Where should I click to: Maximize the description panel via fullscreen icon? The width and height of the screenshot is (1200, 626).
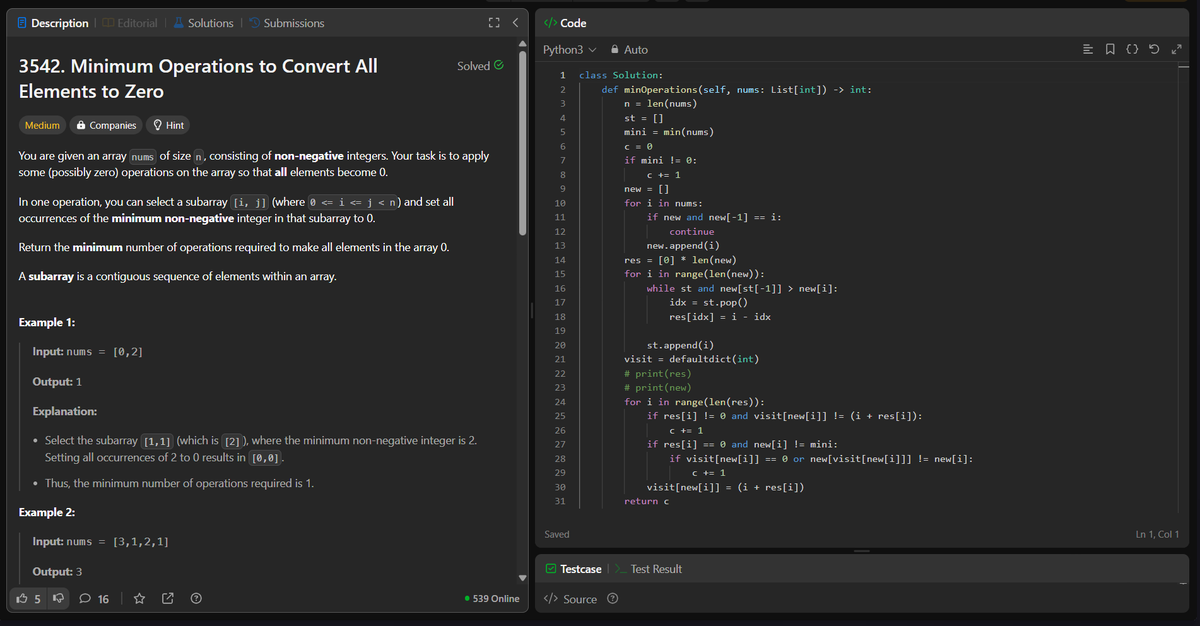[494, 23]
